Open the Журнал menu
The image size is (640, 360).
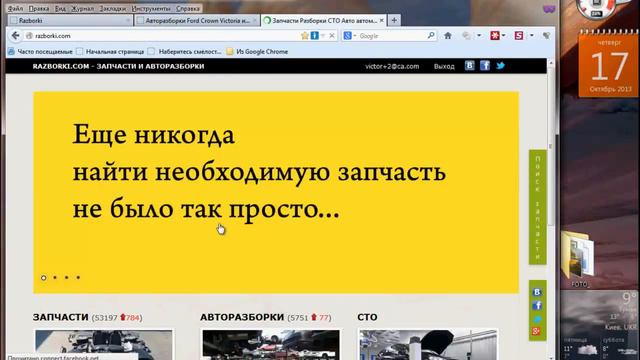coord(82,8)
